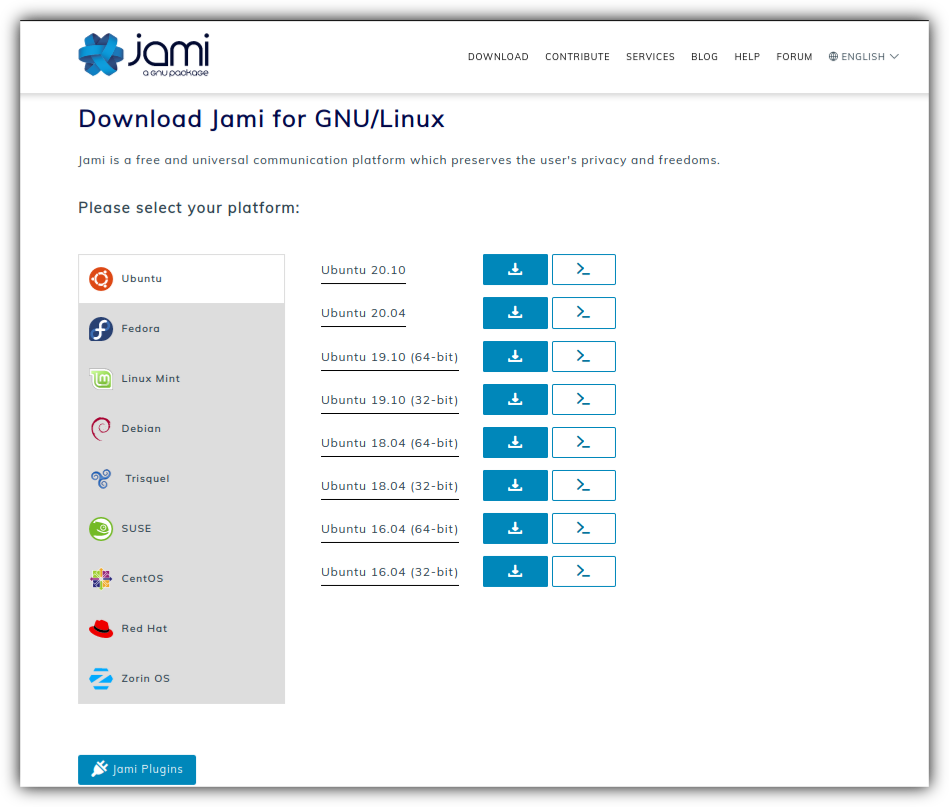Show terminal instructions for Ubuntu 18.04 (32-bit)
949x807 pixels.
pyautogui.click(x=583, y=485)
